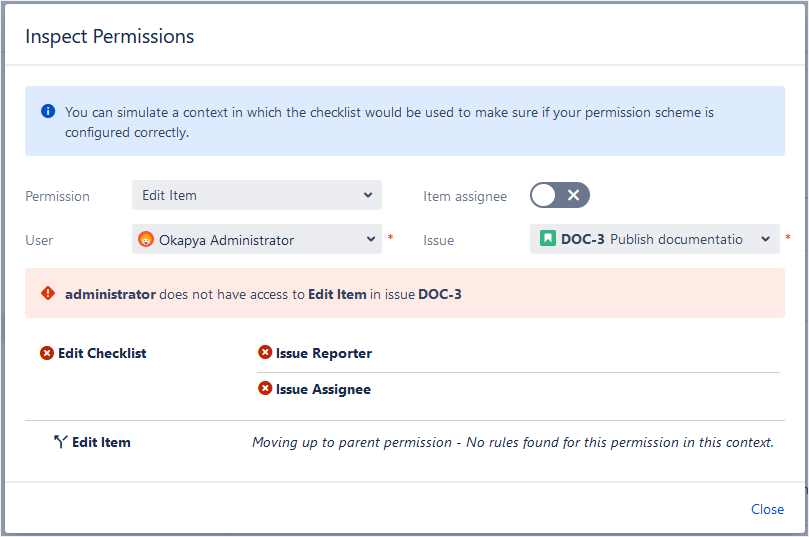Toggle the Item assignee switch
The width and height of the screenshot is (809, 537).
click(x=560, y=196)
